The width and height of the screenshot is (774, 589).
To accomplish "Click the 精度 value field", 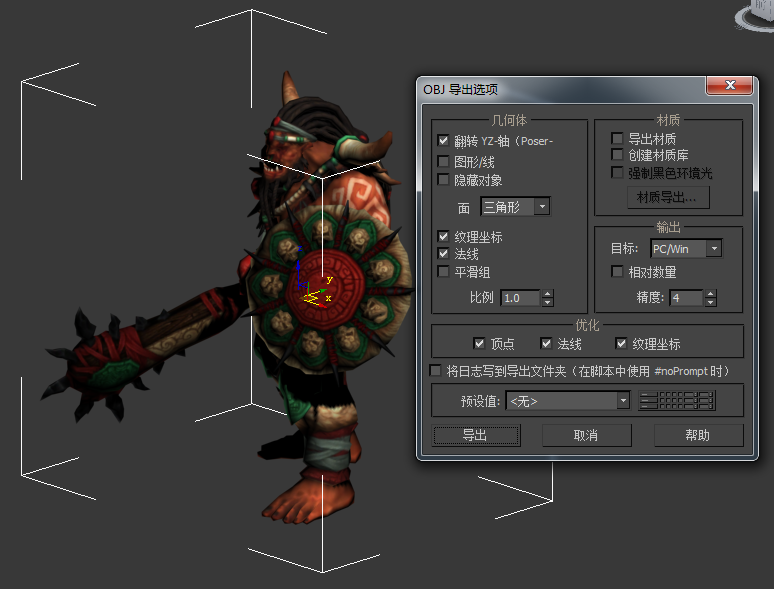I will click(686, 298).
